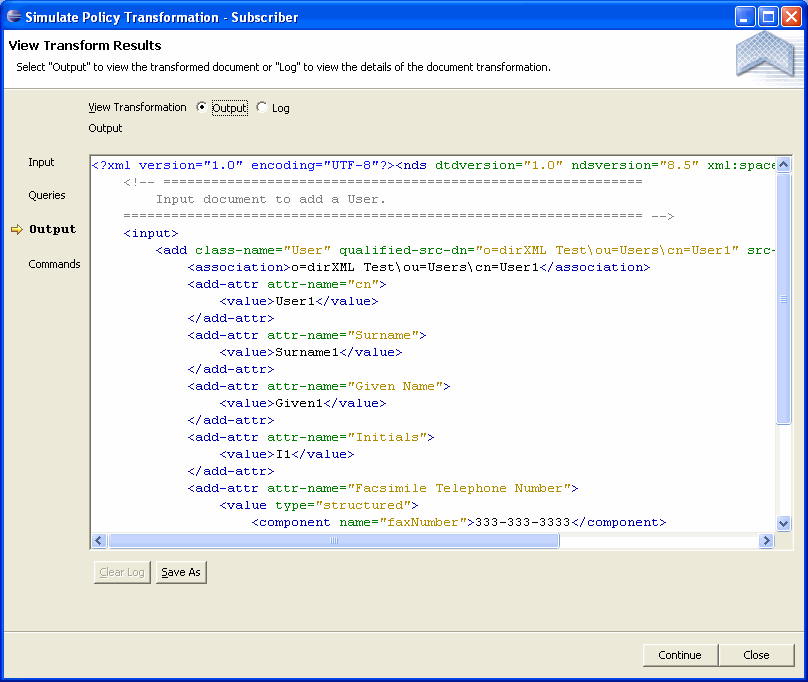808x682 pixels.
Task: Click the horizontal scrollbar thumb
Action: pyautogui.click(x=333, y=541)
